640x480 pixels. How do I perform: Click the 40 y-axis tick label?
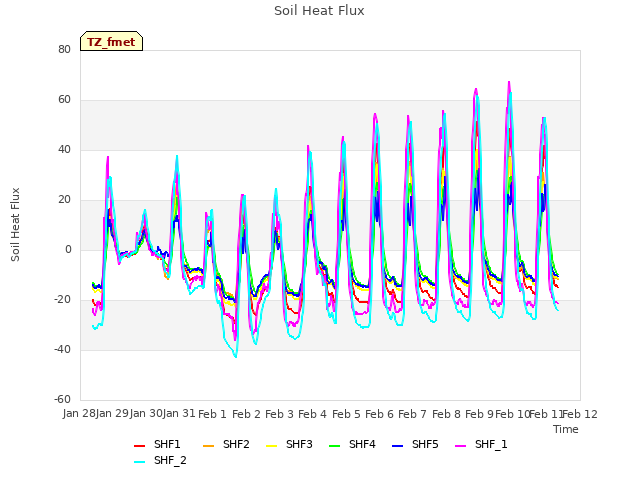[x=64, y=149]
